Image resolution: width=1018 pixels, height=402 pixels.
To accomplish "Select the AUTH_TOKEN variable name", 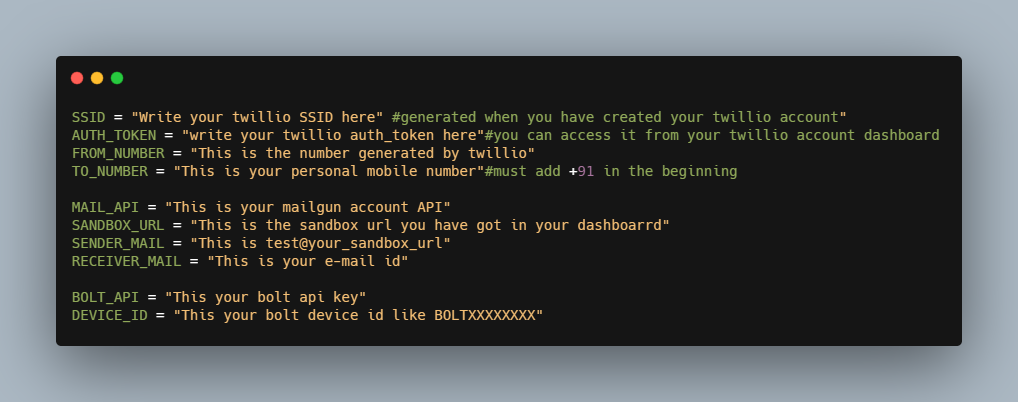I will 114,135.
